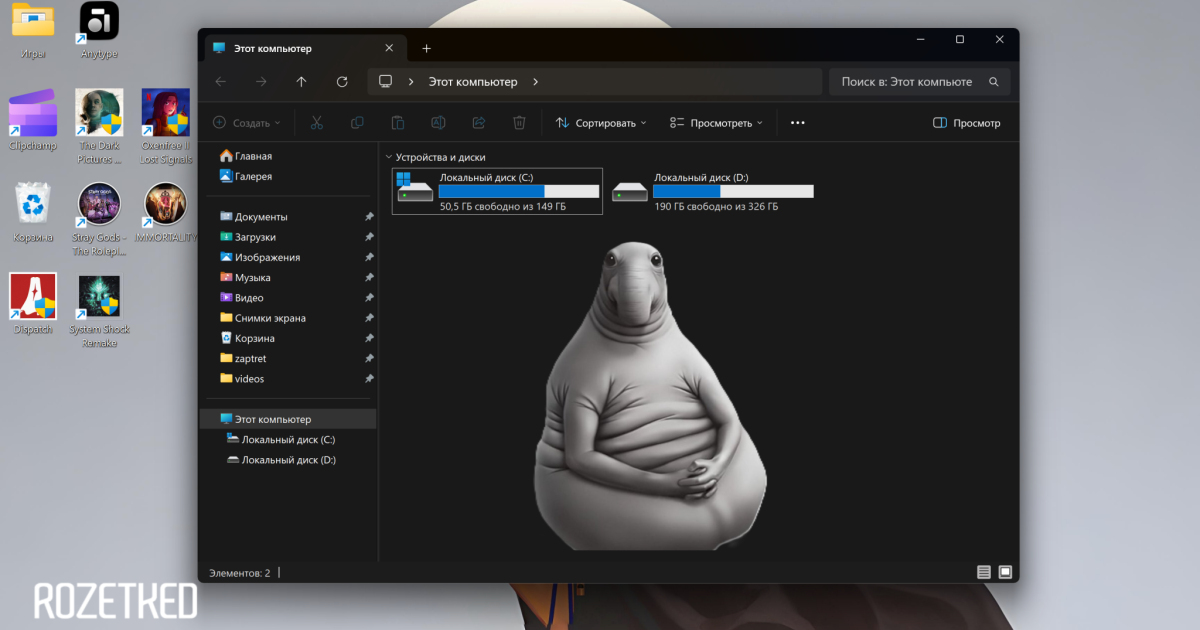
Task: Collapse the Устройства и диски group
Action: [388, 157]
